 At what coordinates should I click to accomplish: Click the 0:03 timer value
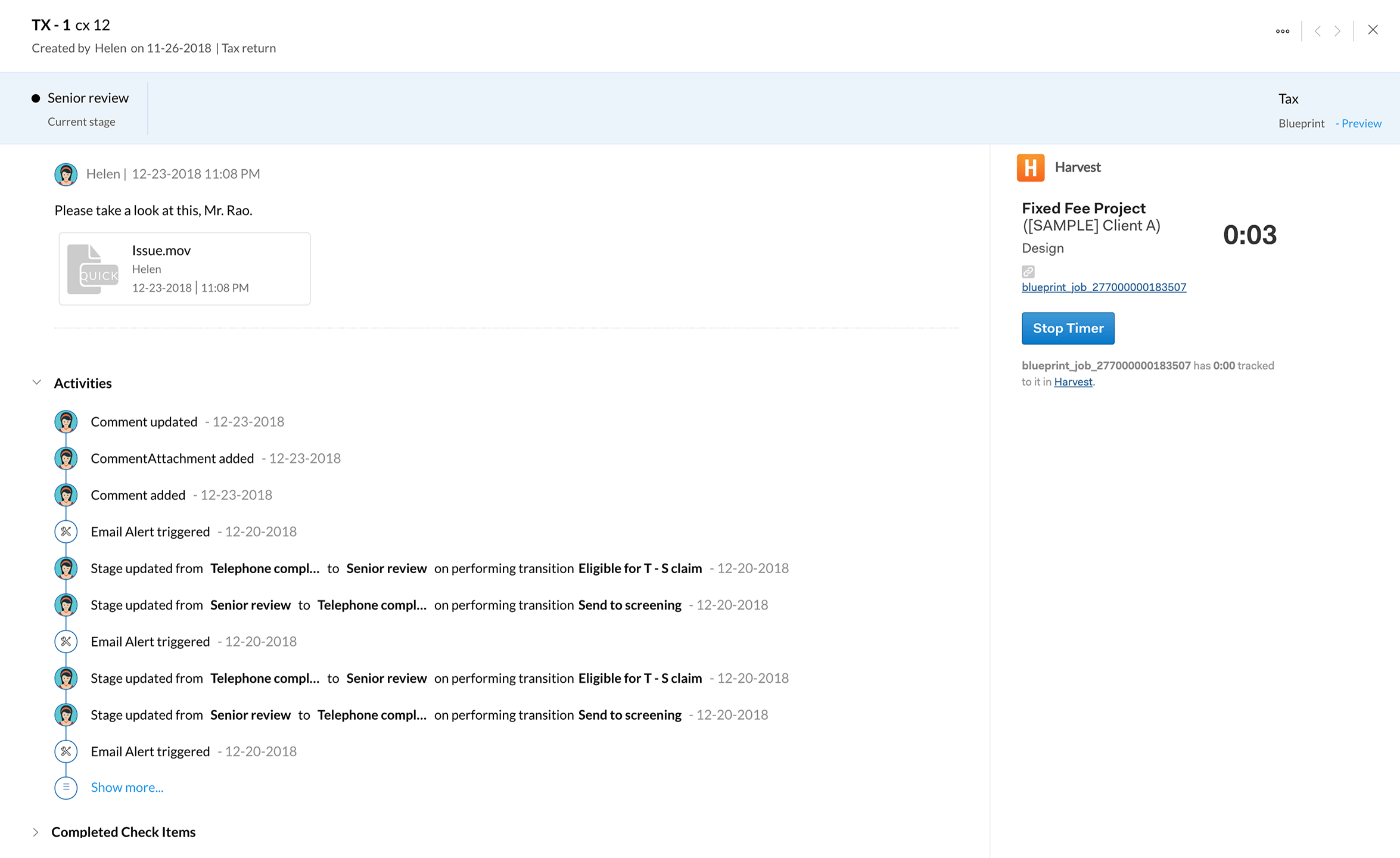pyautogui.click(x=1249, y=235)
